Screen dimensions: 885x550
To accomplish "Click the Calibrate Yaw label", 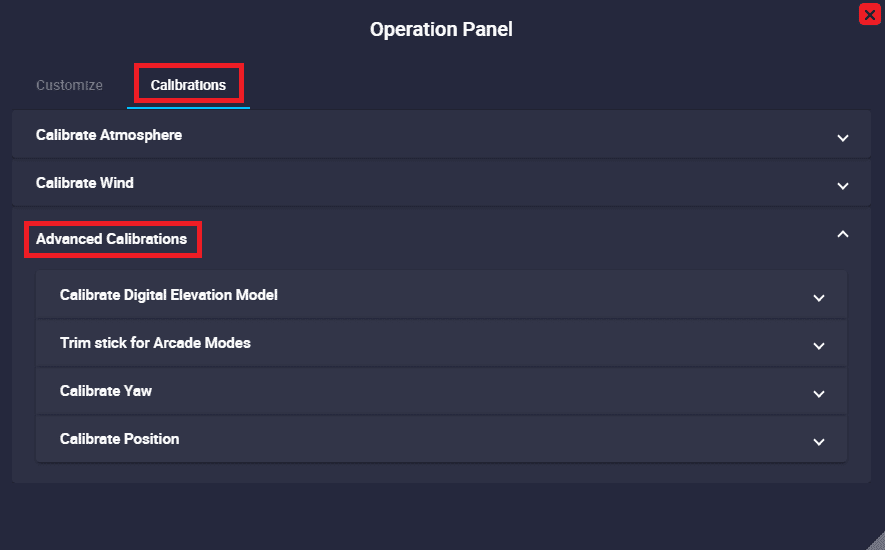I will pos(106,391).
